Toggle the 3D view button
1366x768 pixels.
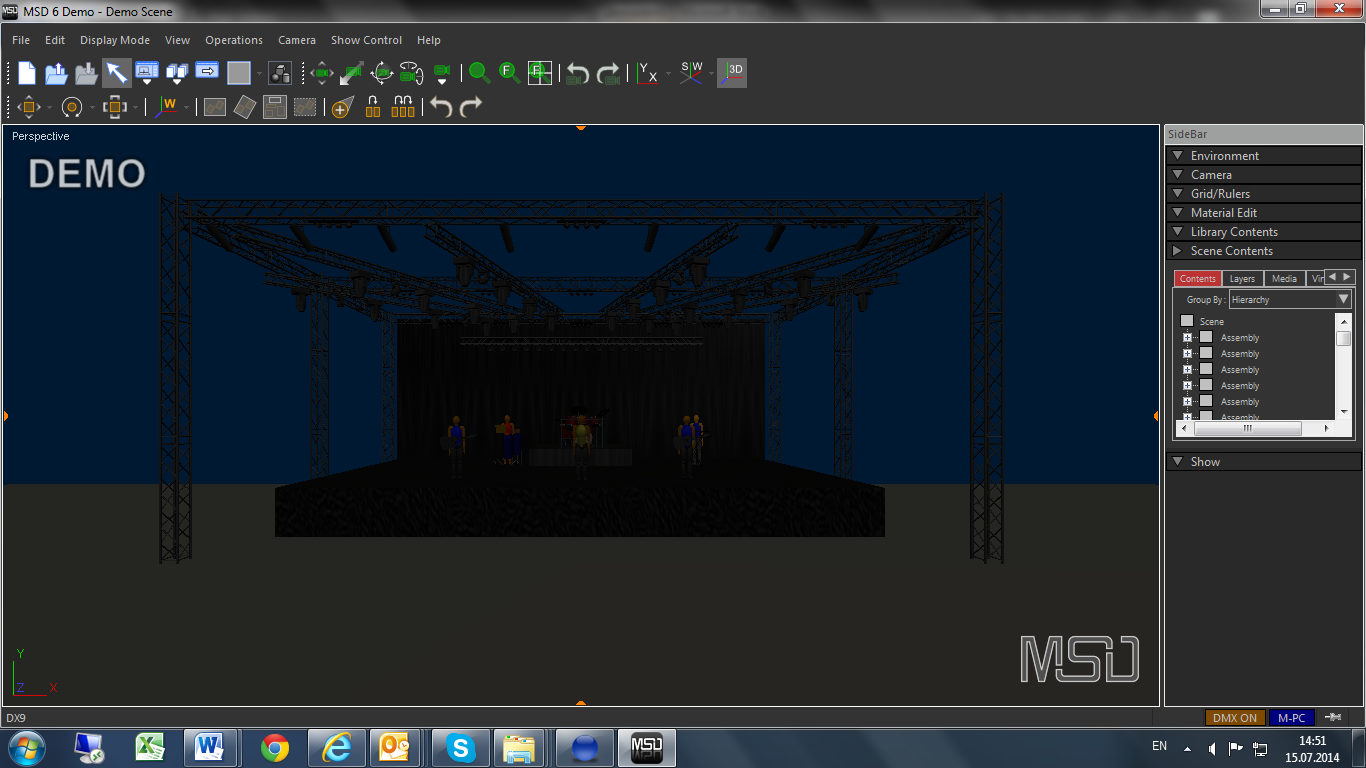tap(733, 73)
